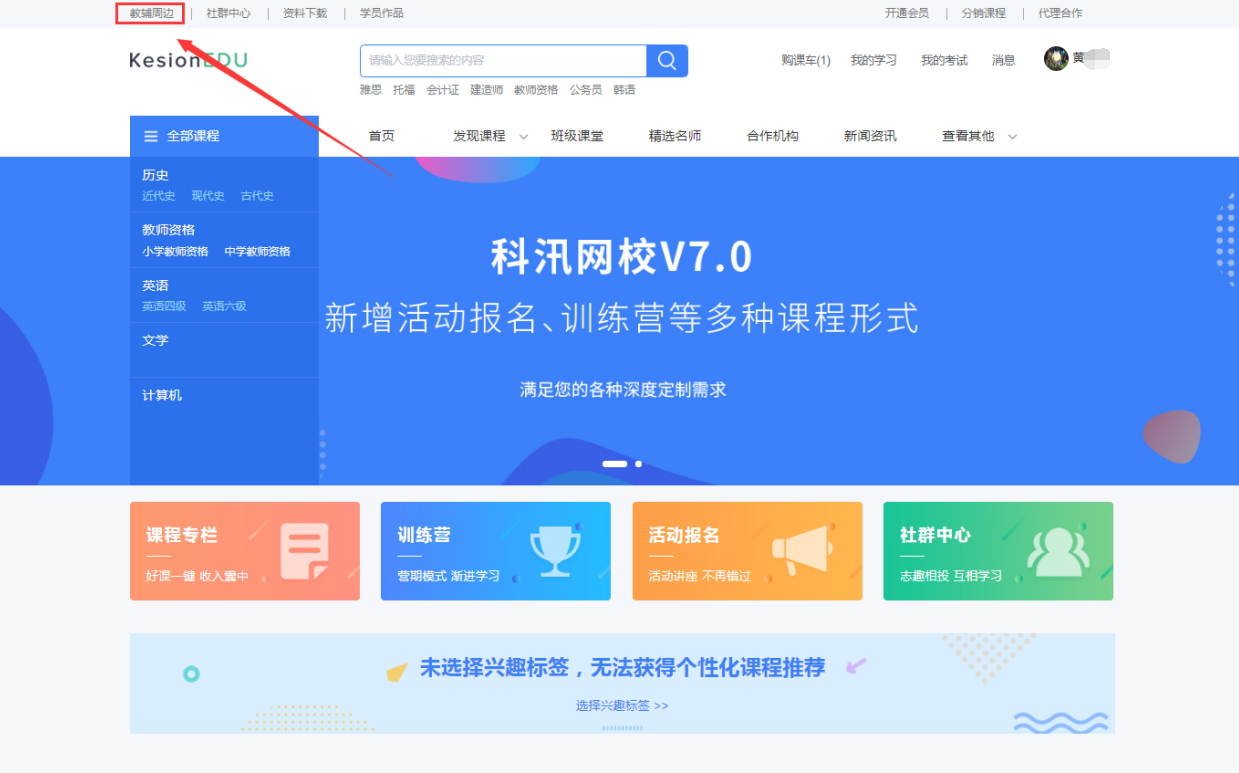Expand the 查看其他 dropdown menu

pos(979,136)
